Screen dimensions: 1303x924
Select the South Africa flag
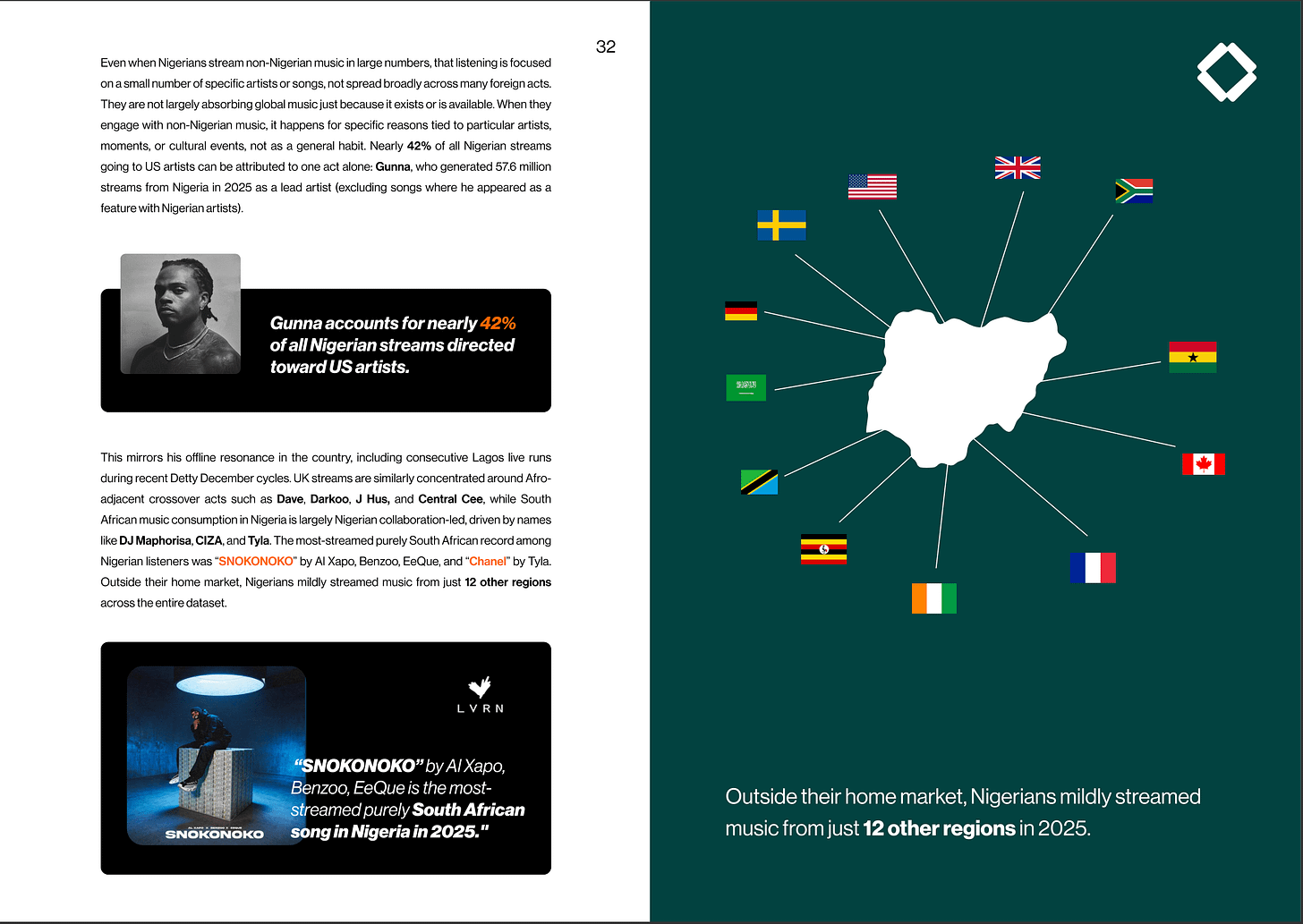pos(1134,191)
